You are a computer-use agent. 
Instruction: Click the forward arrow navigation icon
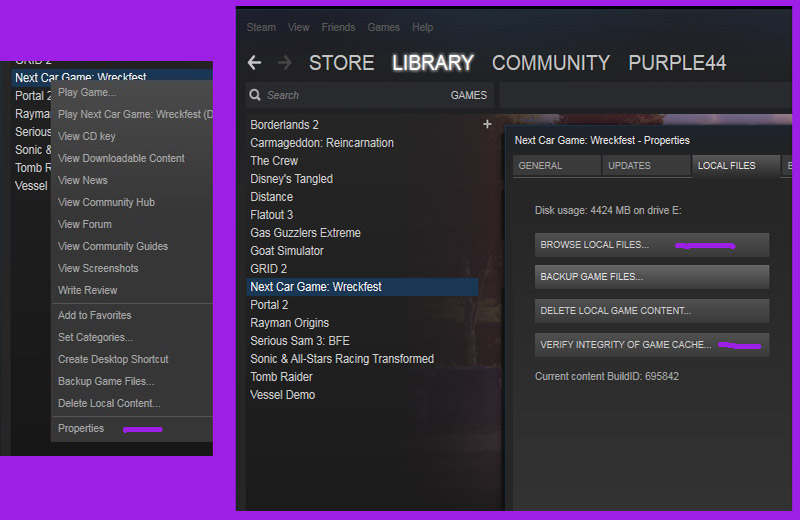click(284, 63)
